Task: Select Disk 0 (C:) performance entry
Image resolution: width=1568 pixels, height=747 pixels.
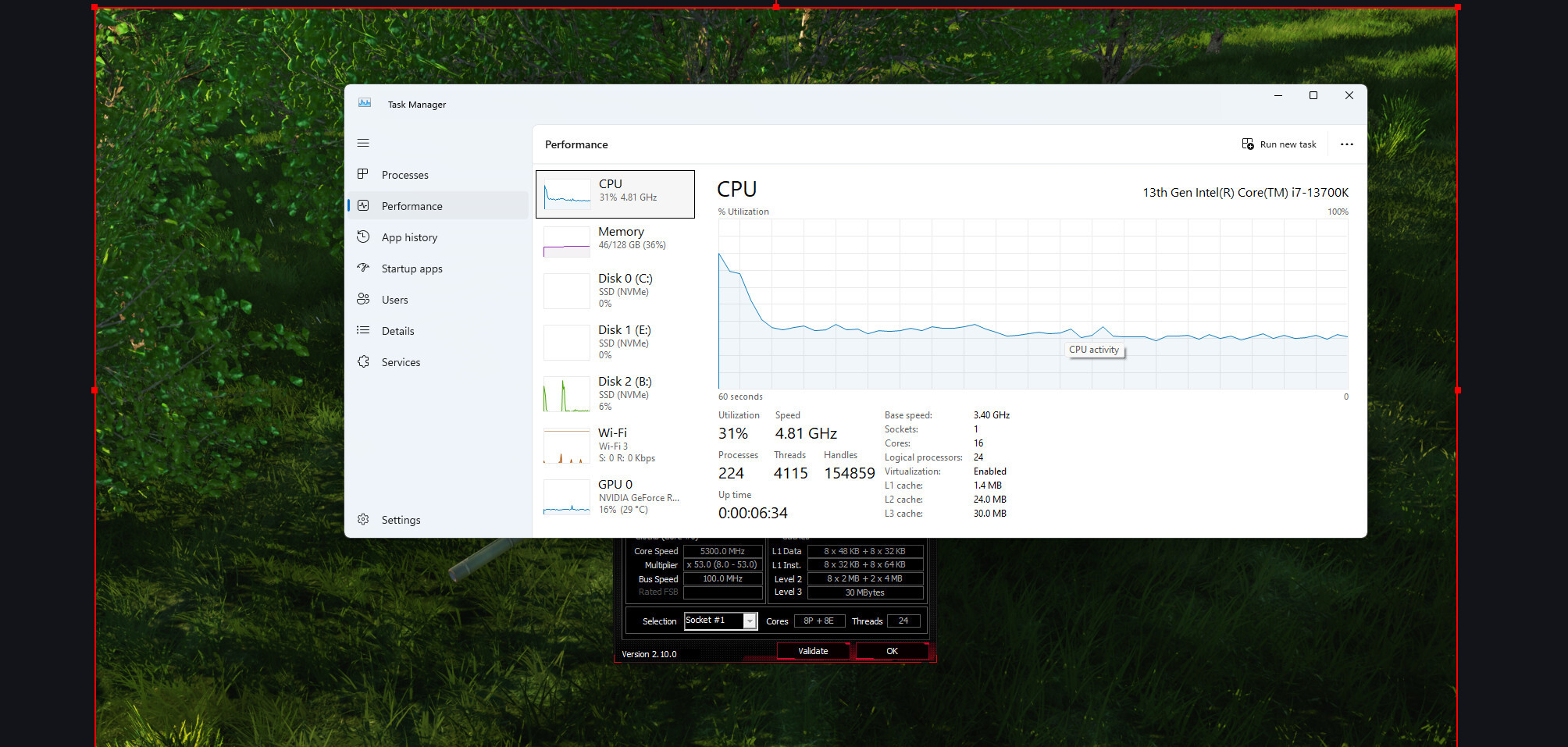Action: [615, 291]
